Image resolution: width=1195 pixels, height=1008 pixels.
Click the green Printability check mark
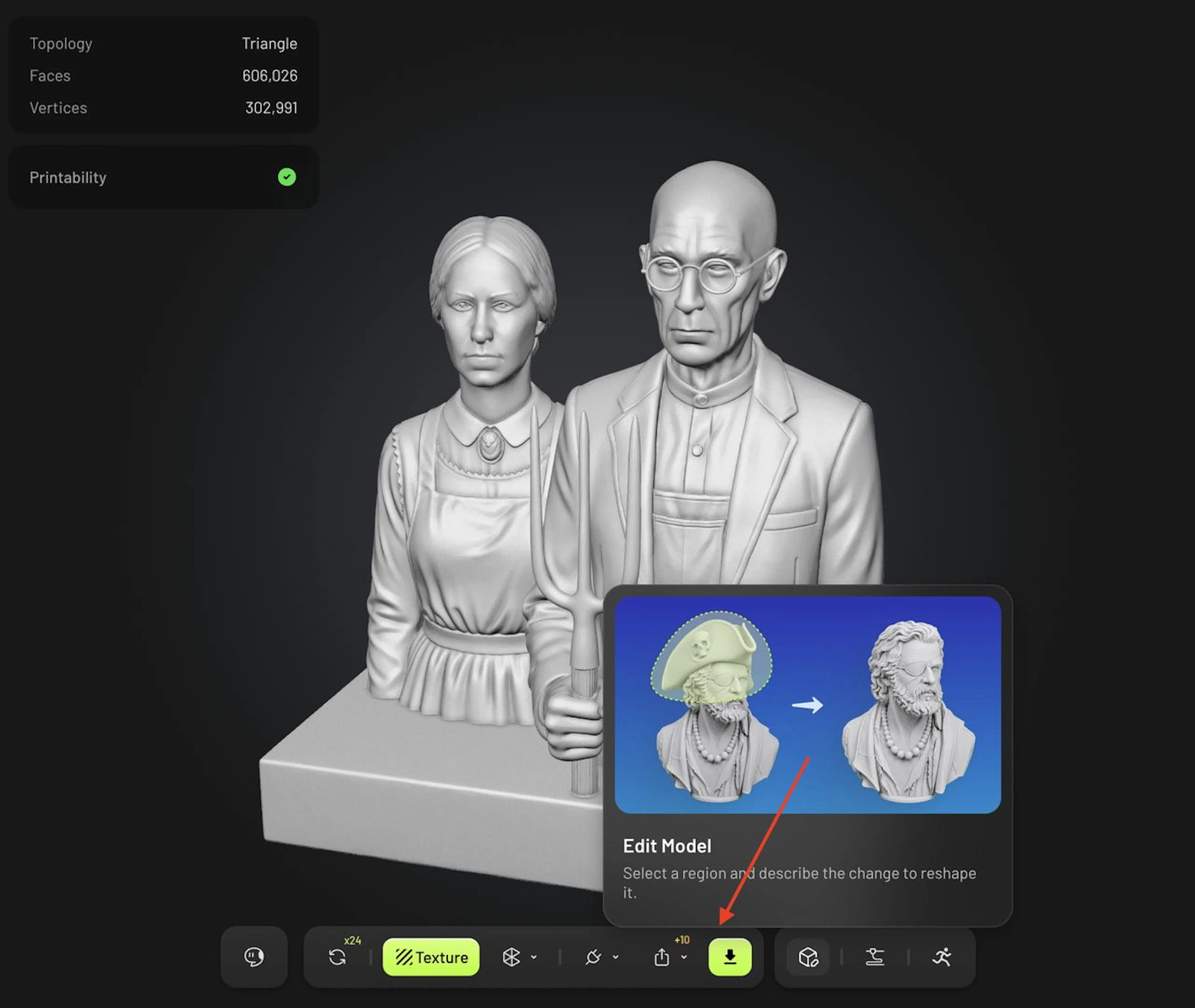coord(287,177)
